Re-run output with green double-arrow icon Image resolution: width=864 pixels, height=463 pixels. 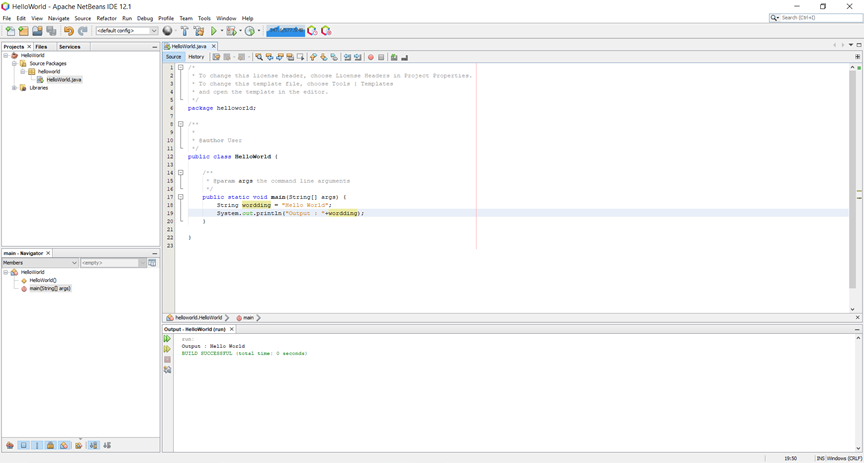click(168, 339)
